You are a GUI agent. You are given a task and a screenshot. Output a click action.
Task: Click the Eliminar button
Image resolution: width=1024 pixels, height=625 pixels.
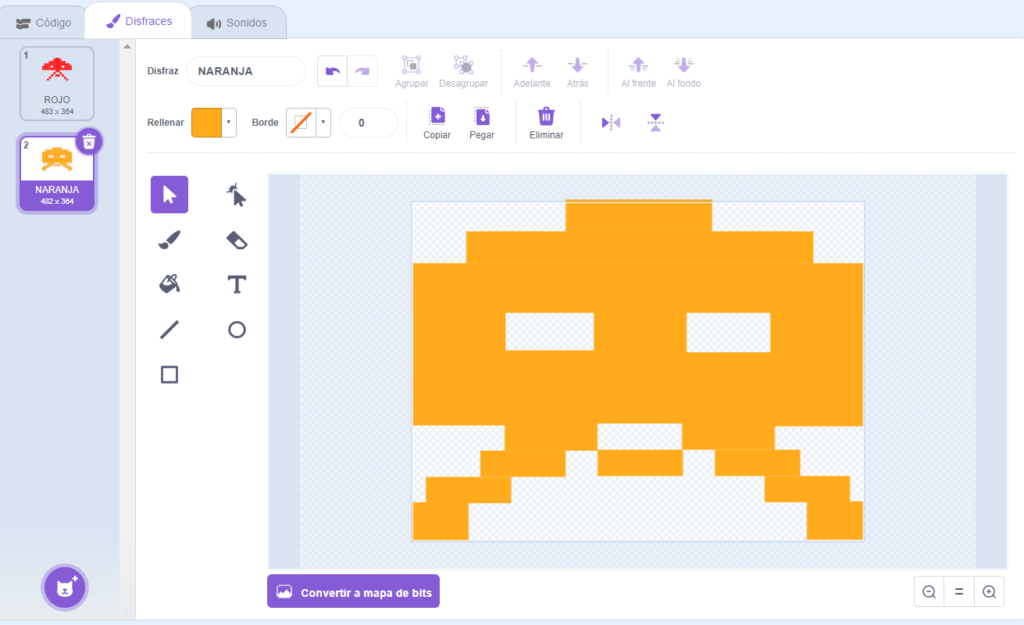coord(546,123)
